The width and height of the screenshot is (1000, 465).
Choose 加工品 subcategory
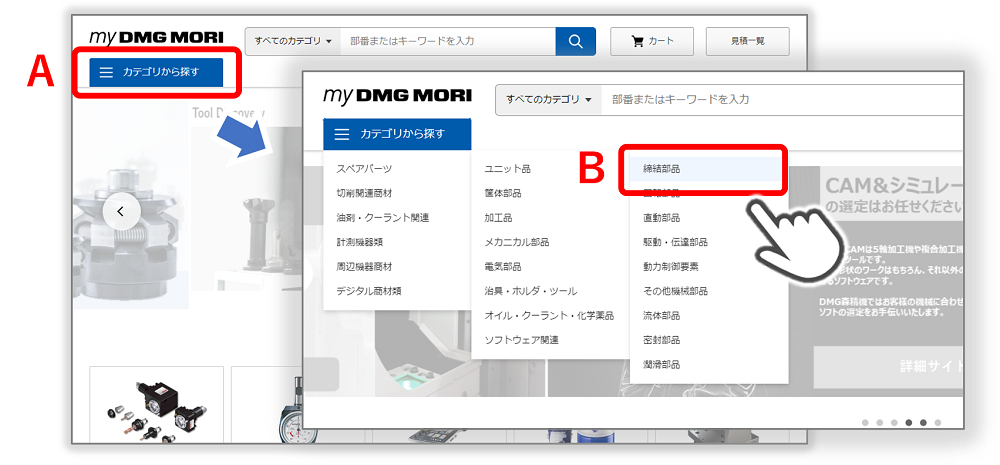498,218
